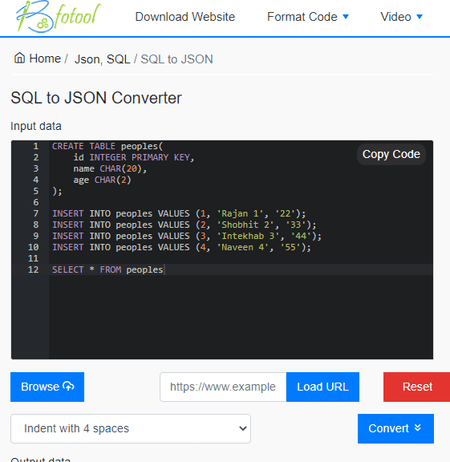Expand the Video menu
The height and width of the screenshot is (462, 450).
401,17
